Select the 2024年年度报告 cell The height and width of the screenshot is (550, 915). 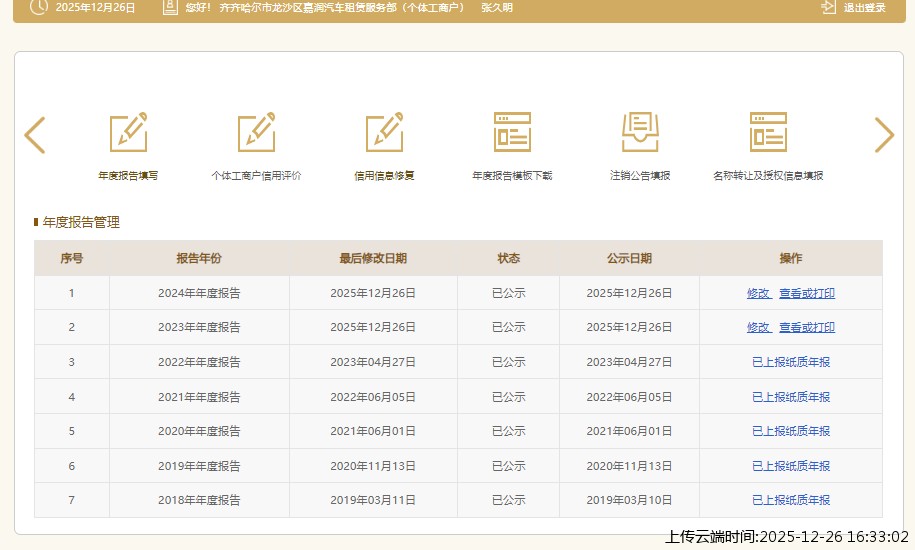[199, 293]
